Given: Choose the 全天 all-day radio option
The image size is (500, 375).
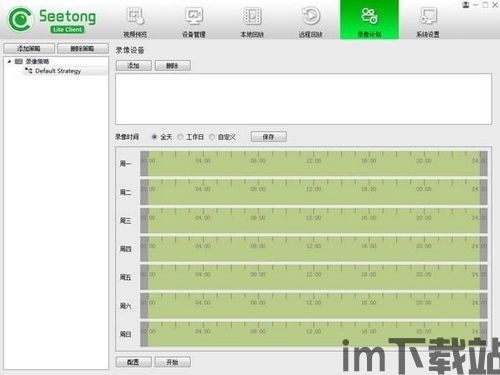Looking at the screenshot, I should [154, 137].
